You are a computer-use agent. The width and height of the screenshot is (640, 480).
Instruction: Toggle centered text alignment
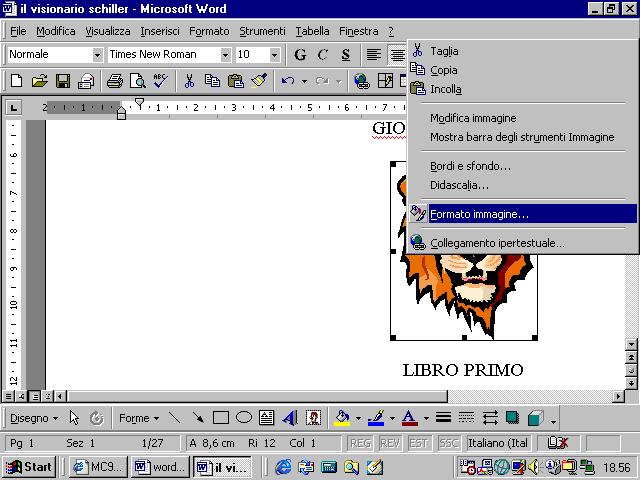397,54
